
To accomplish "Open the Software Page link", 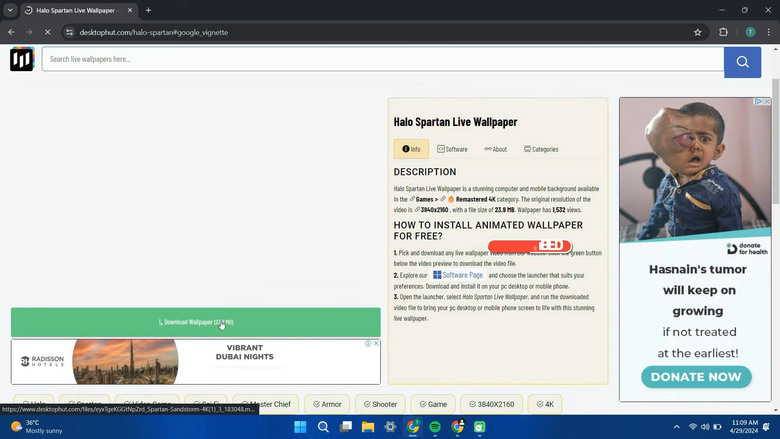I will pyautogui.click(x=458, y=275).
